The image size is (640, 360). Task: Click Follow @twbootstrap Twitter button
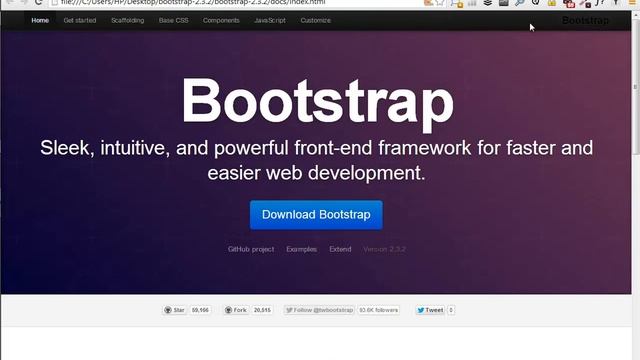(319, 310)
